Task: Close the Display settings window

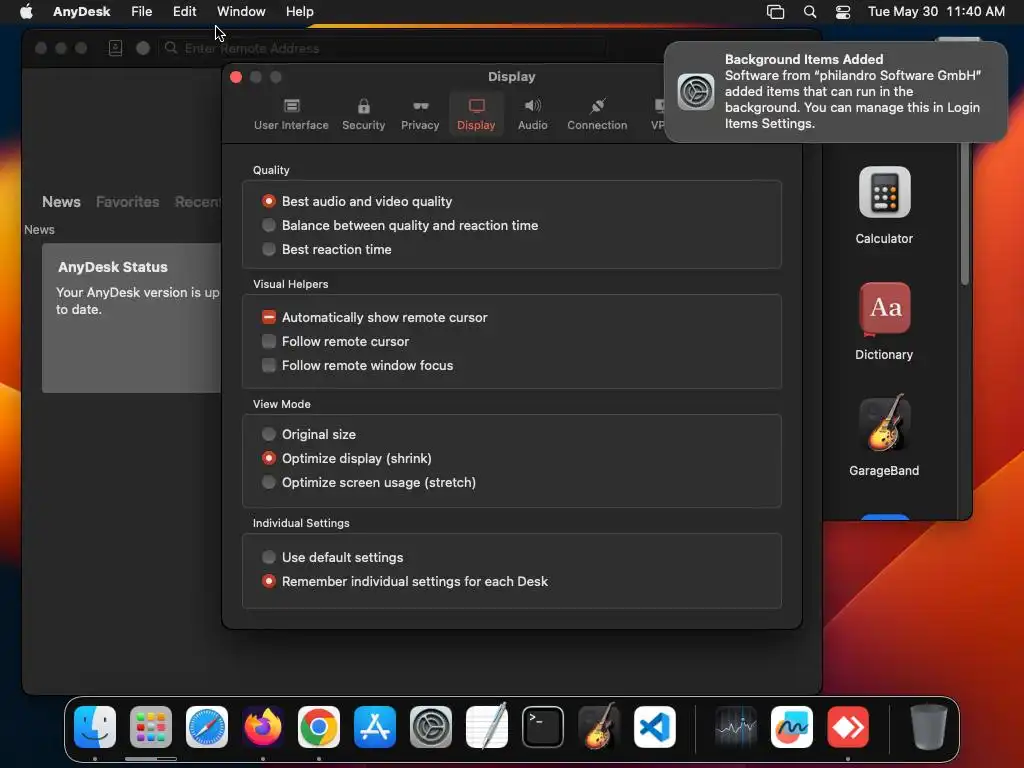Action: (236, 77)
